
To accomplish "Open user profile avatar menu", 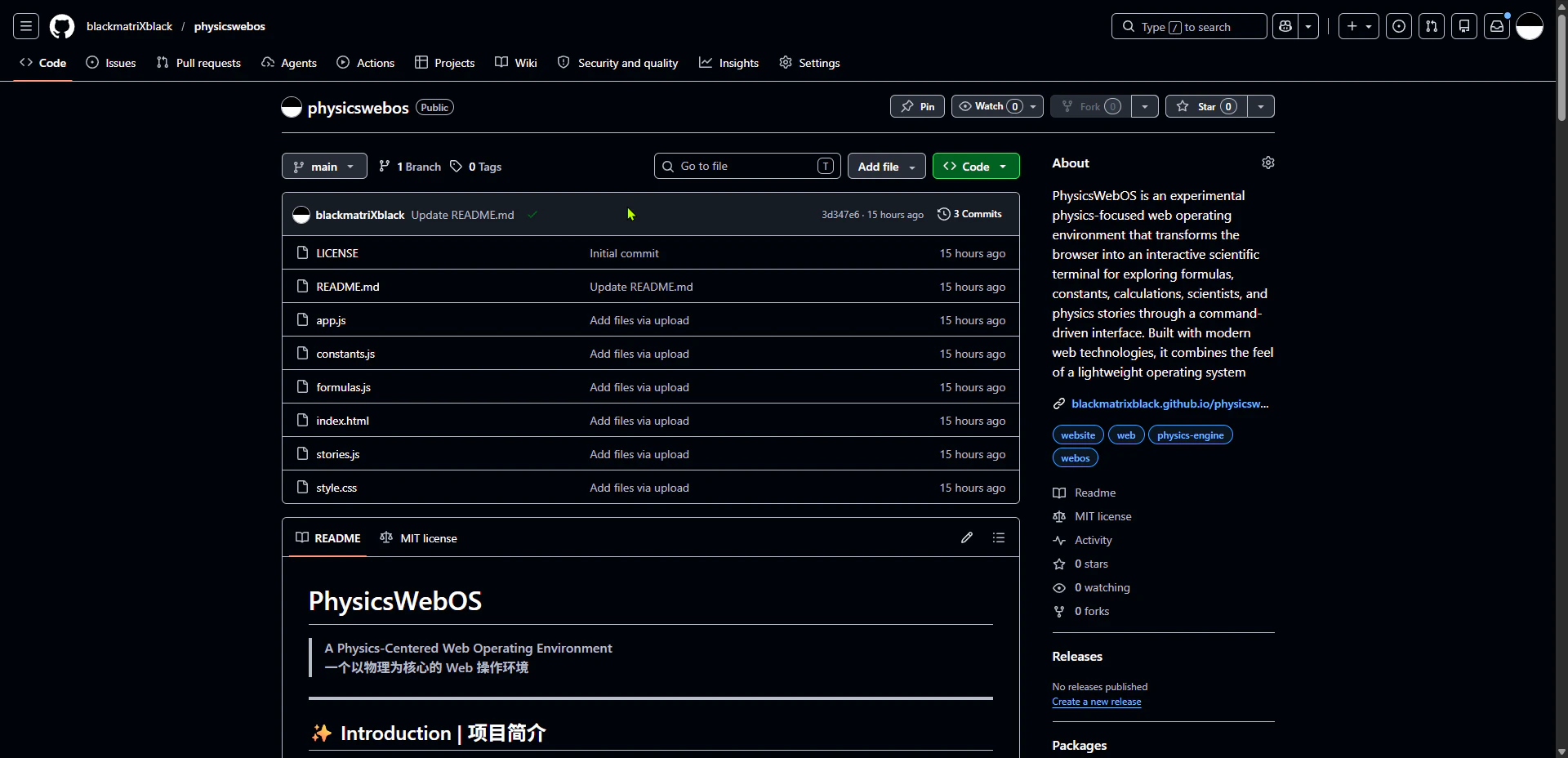I will 1530,26.
